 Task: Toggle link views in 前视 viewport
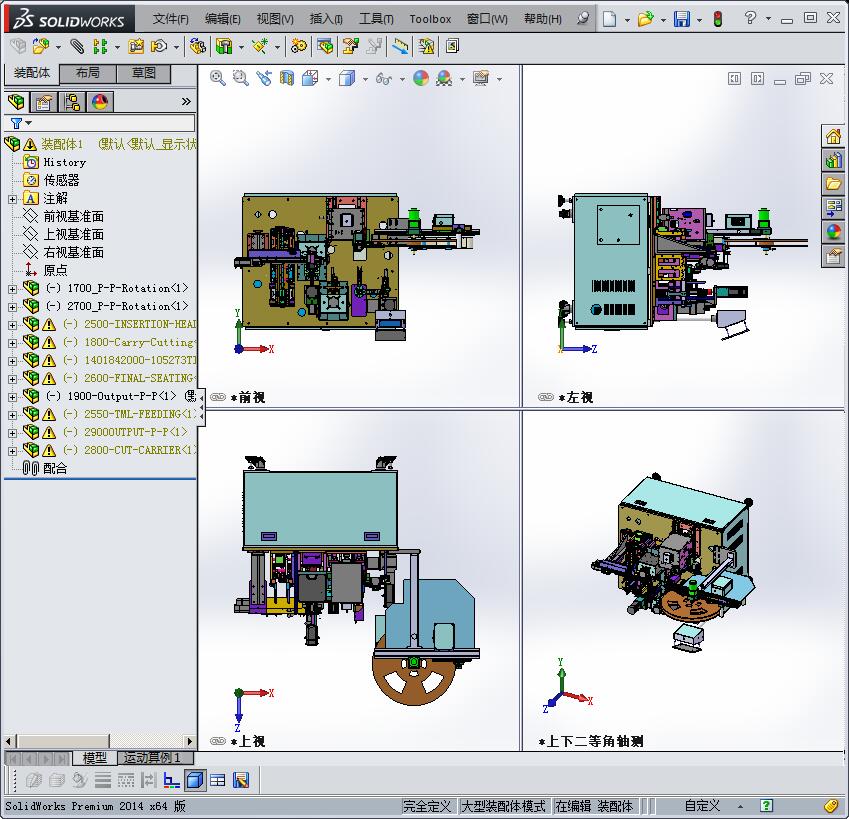tap(218, 397)
